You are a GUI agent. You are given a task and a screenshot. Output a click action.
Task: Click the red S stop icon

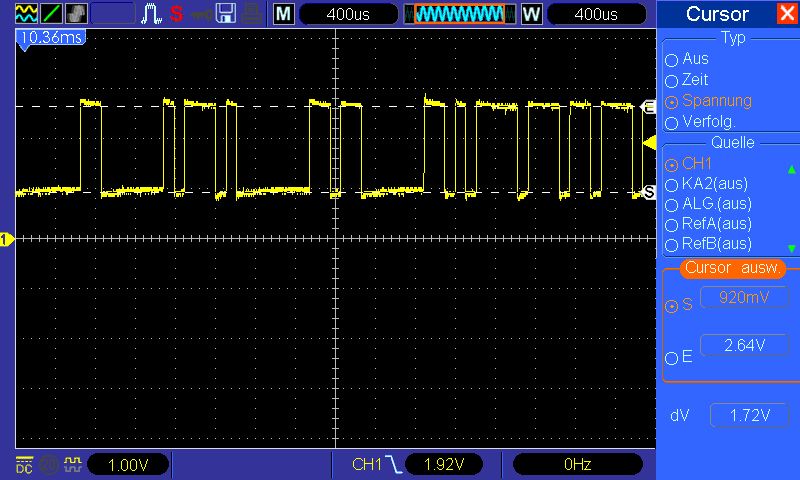[x=176, y=14]
